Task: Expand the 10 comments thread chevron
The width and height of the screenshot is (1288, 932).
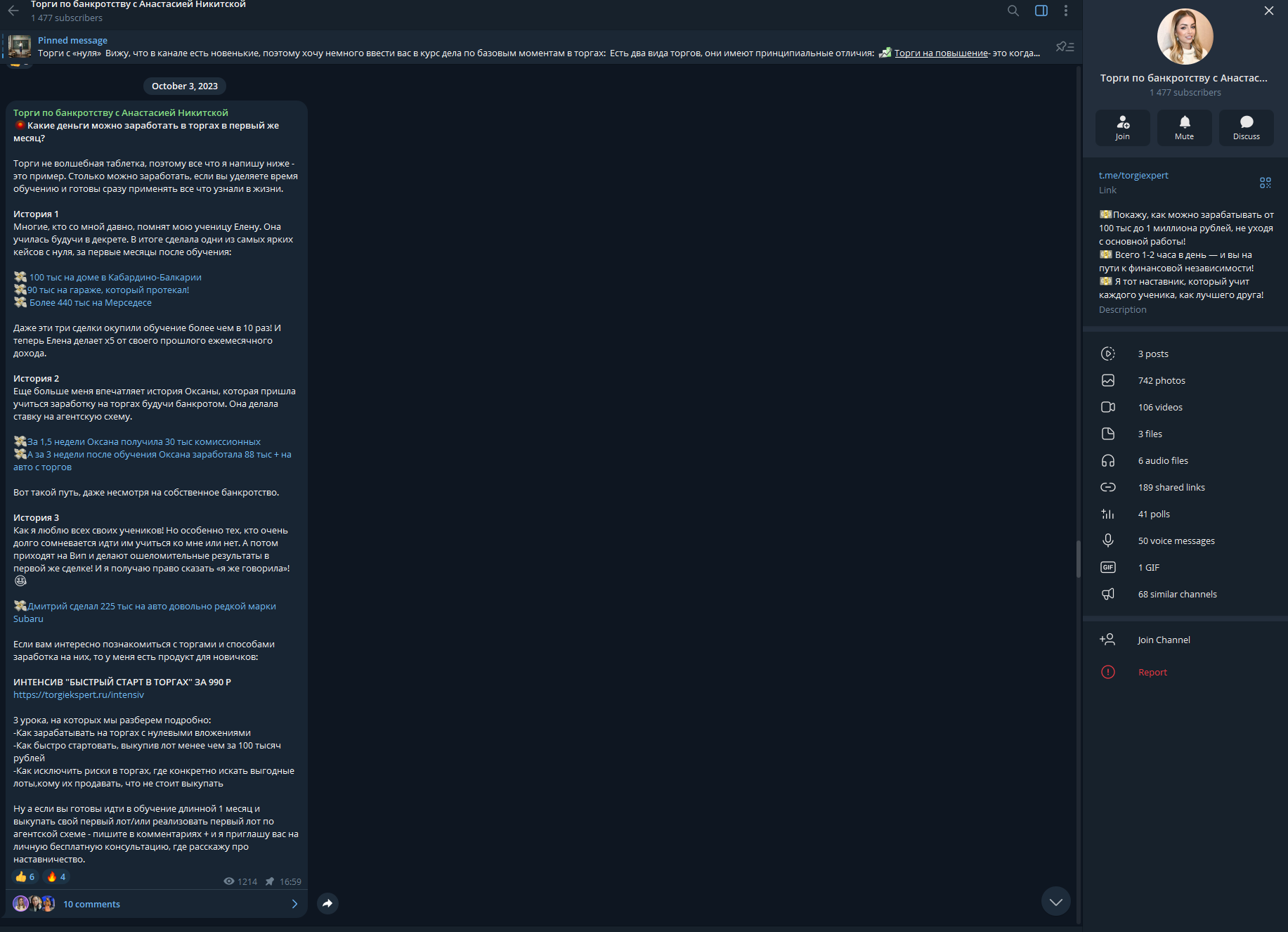Action: point(294,904)
